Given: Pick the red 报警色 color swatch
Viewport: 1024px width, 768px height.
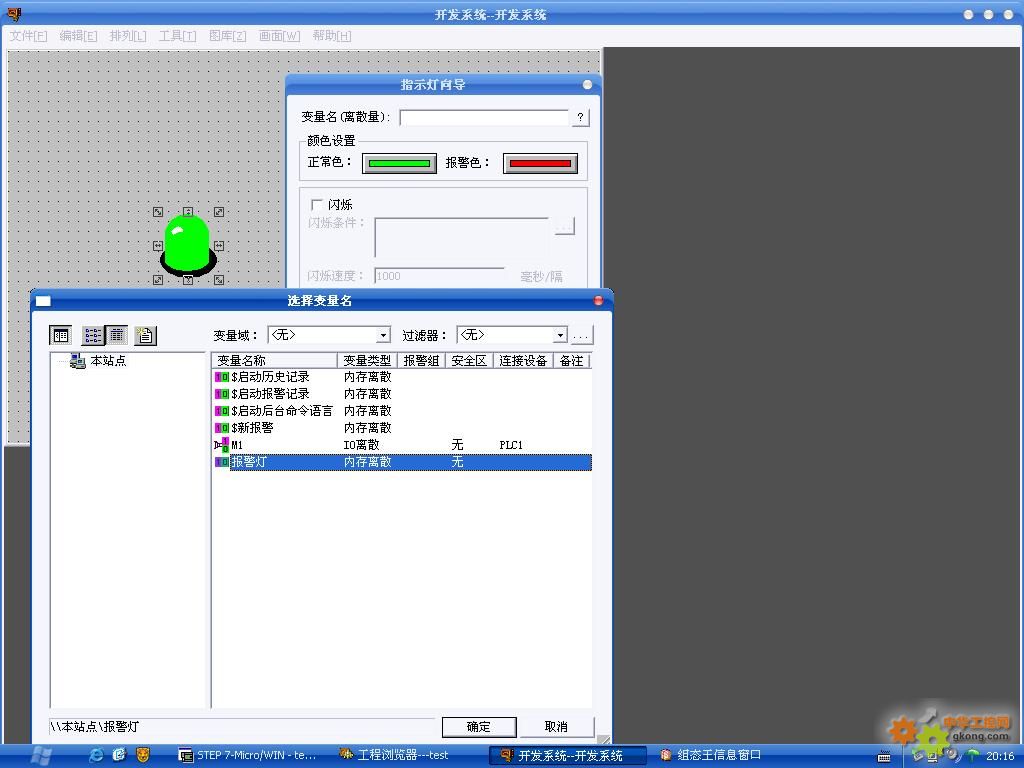Looking at the screenshot, I should click(x=540, y=163).
